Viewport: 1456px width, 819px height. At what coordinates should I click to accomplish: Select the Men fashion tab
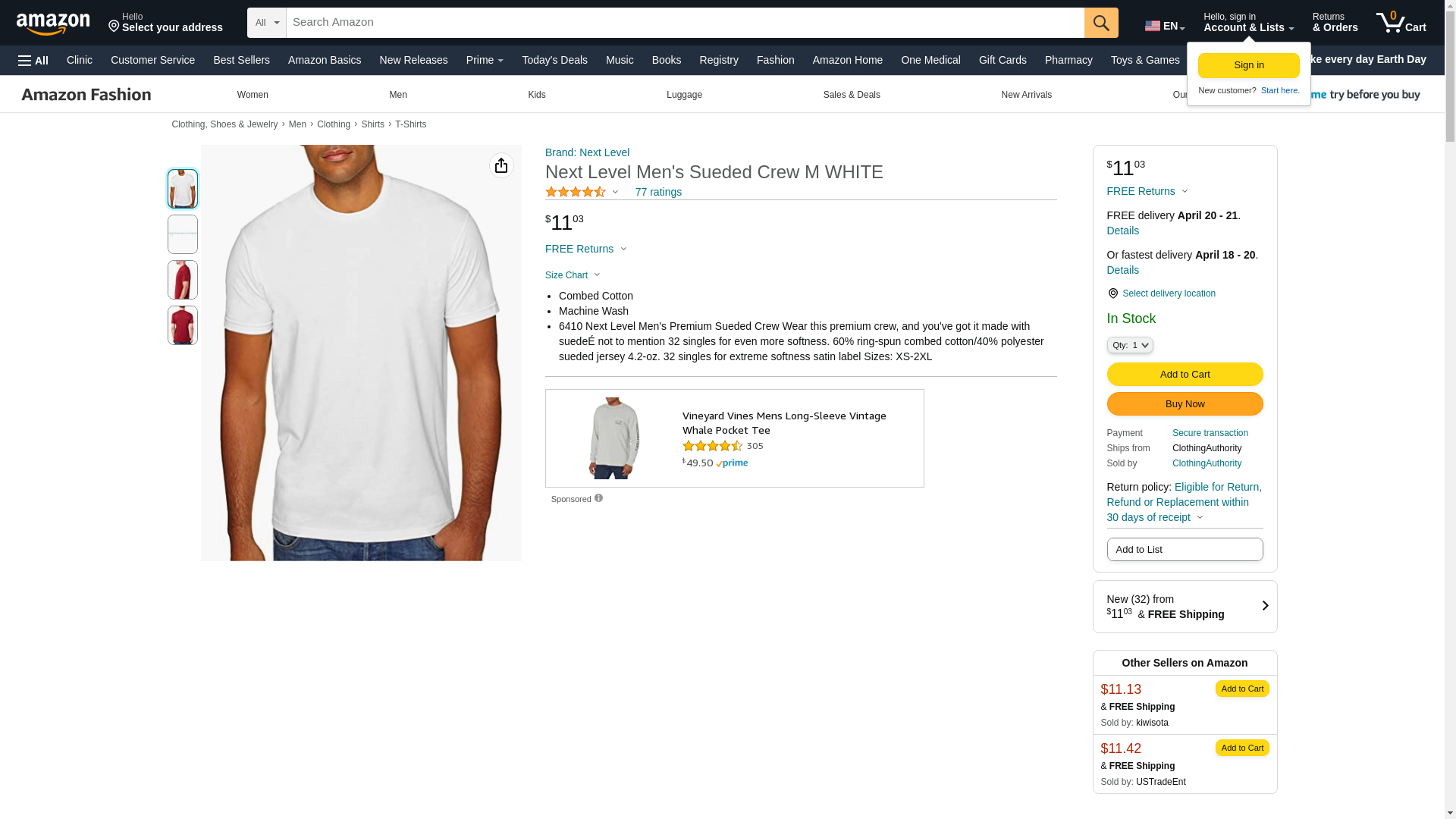(x=397, y=95)
